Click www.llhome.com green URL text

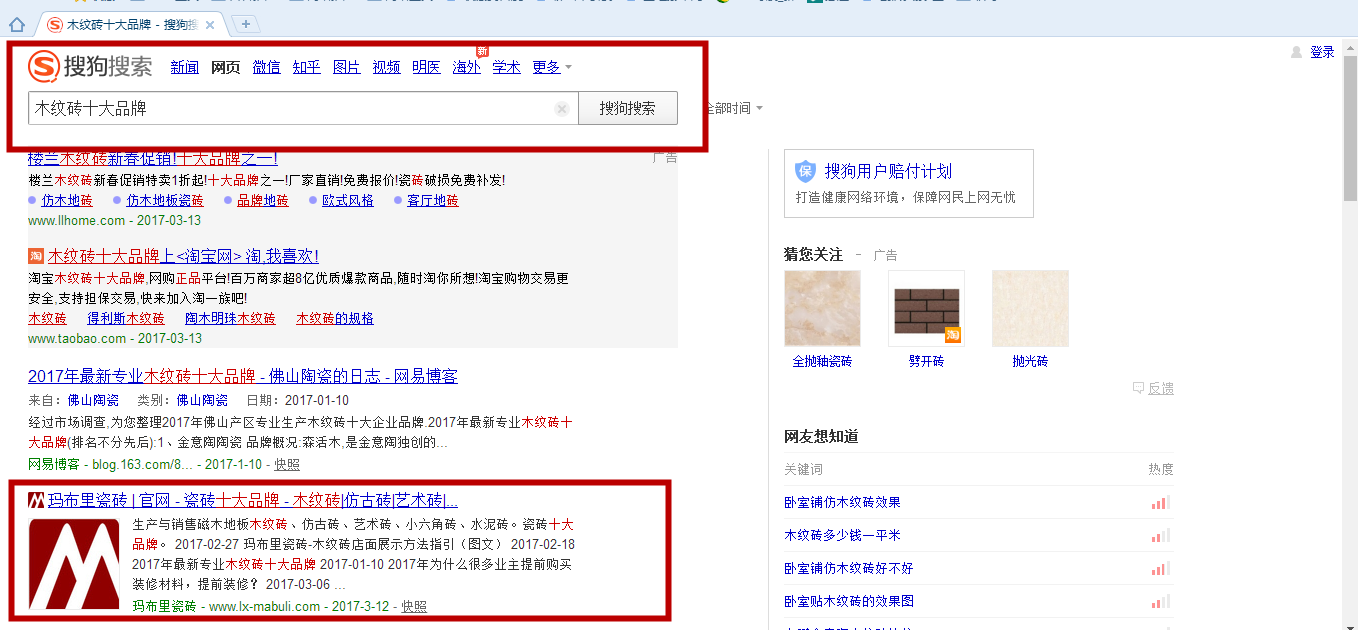pos(77,220)
